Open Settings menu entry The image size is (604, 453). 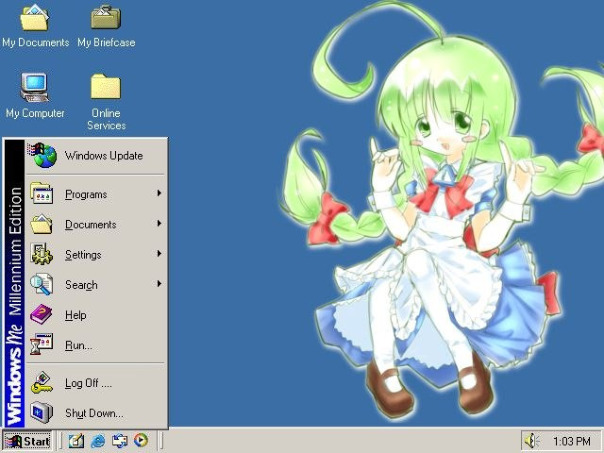pyautogui.click(x=96, y=254)
